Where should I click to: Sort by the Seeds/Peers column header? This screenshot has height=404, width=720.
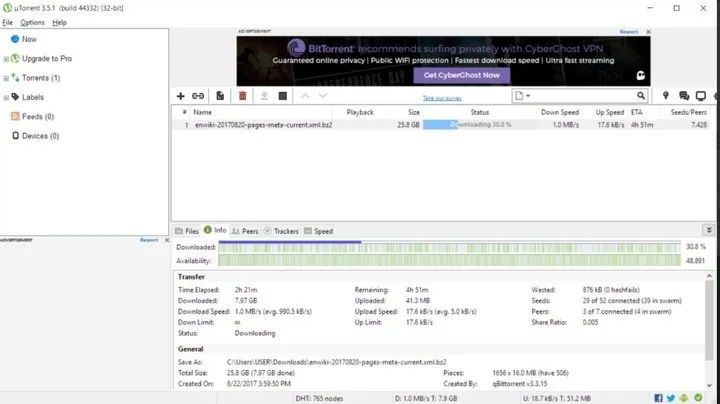pos(688,112)
